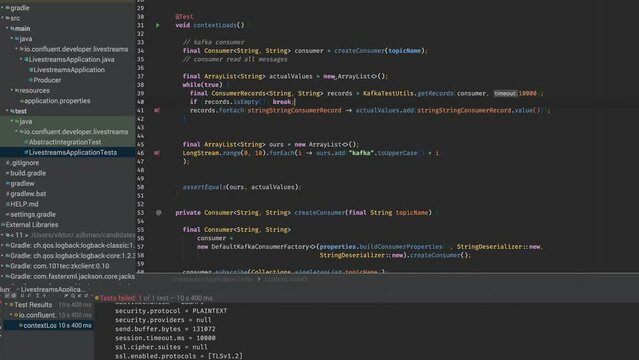Toggle Show Passed tests in Run toolbar
This screenshot has width=639, height=360.
pos(7,296)
